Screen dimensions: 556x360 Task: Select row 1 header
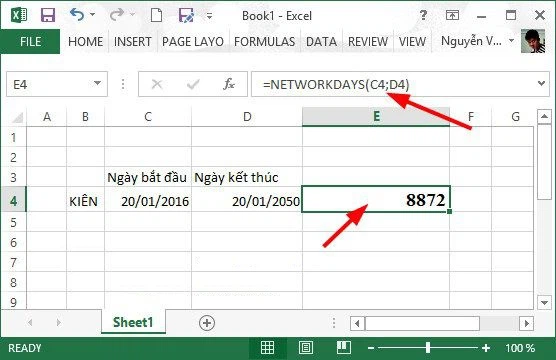point(13,137)
